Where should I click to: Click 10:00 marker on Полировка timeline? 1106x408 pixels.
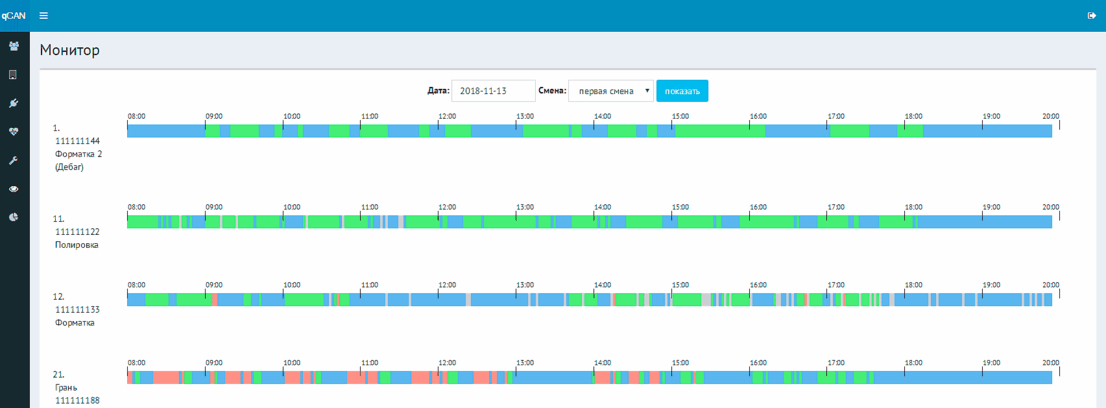pos(291,208)
